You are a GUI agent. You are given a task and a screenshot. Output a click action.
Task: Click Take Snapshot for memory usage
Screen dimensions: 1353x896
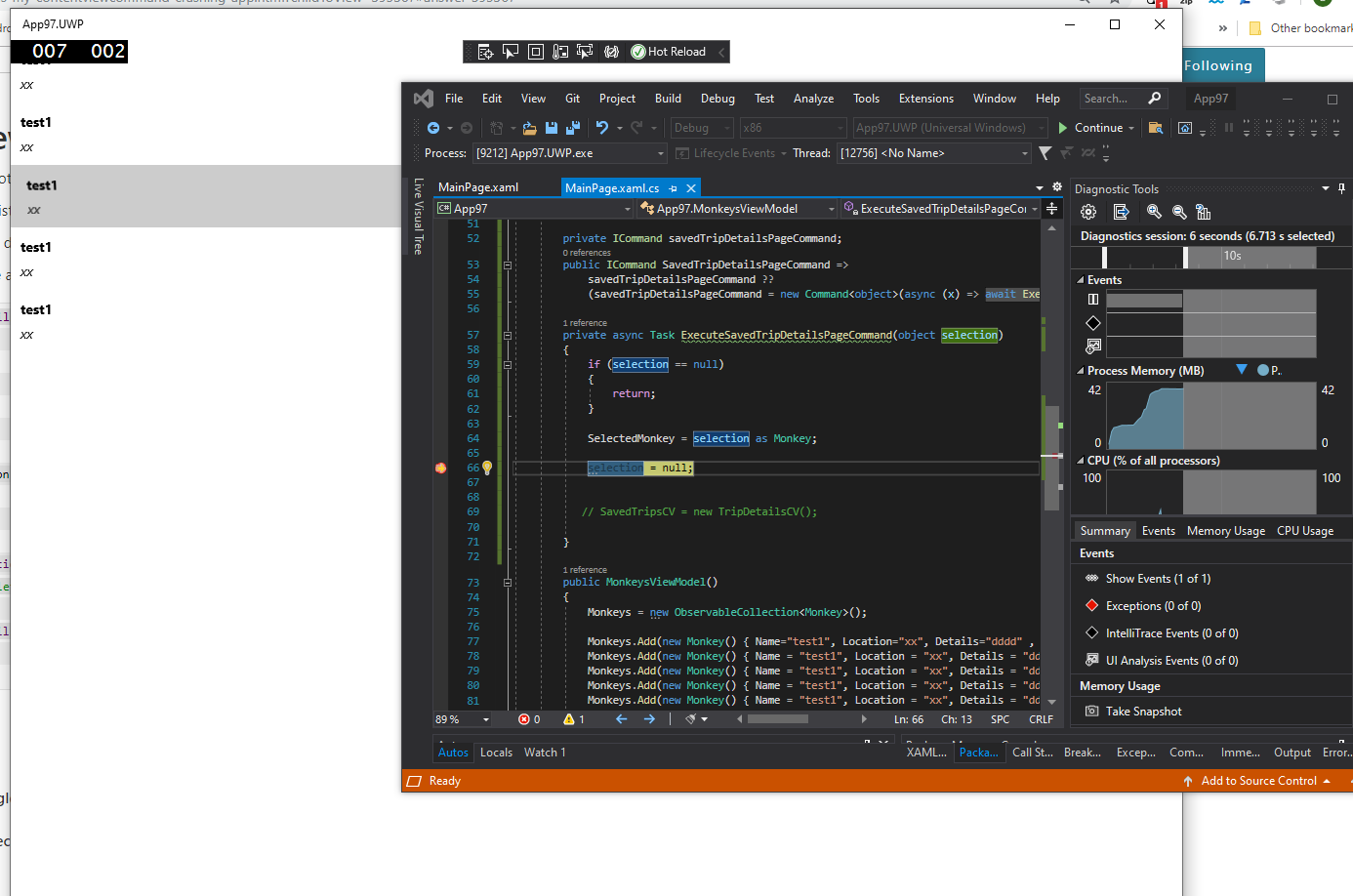pyautogui.click(x=1143, y=712)
